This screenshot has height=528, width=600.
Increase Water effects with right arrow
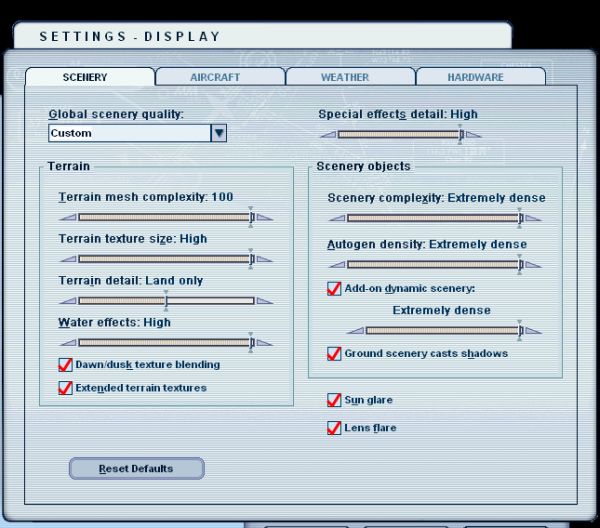(264, 343)
